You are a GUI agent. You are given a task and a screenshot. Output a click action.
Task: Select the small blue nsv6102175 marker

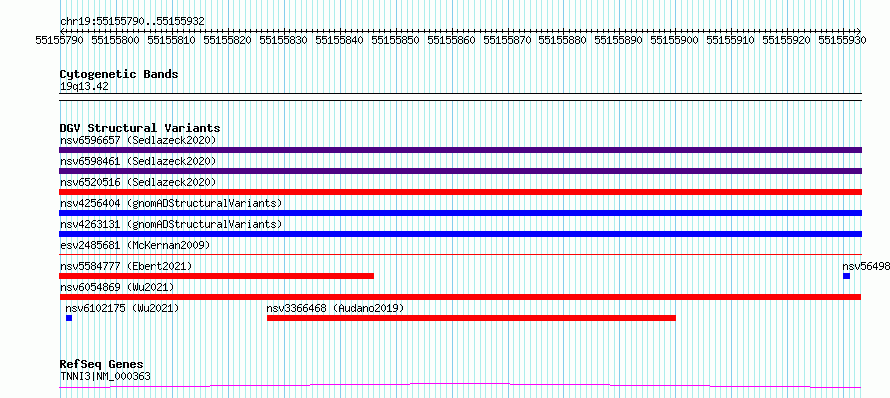tap(69, 318)
